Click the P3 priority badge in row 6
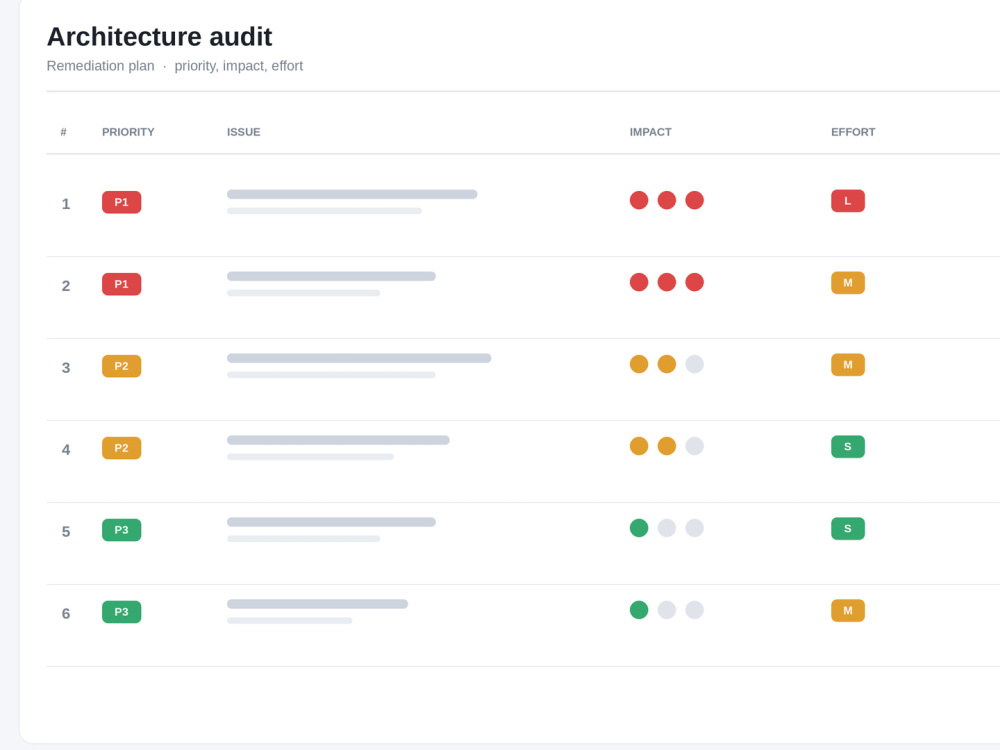This screenshot has width=1000, height=750. tap(121, 612)
